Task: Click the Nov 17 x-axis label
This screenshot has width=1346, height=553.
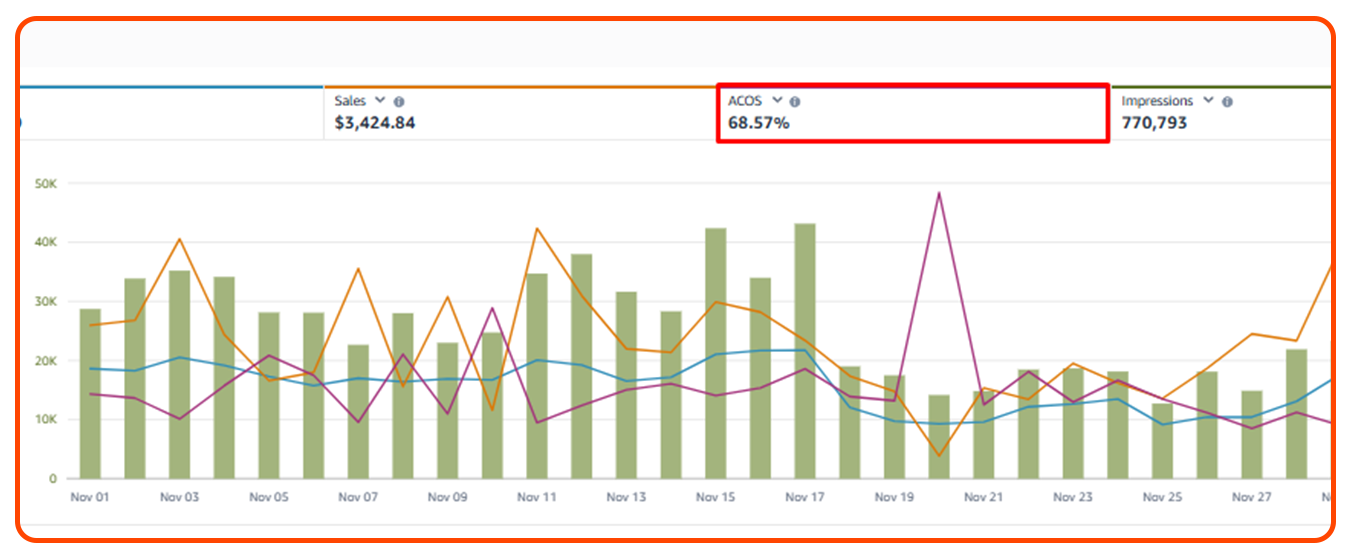Action: [x=805, y=496]
